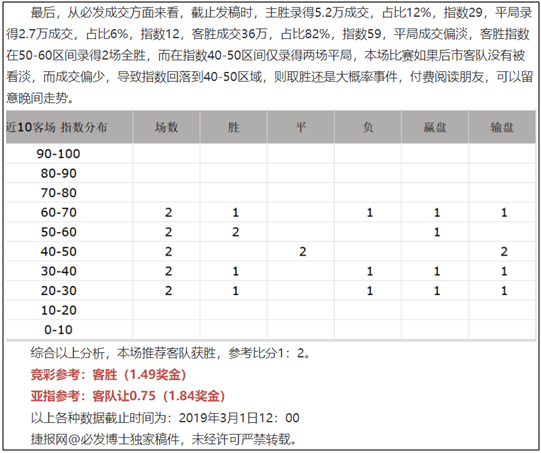Select paragraph line ending 意晚间走势。
Screen dimensions: 541x453
coord(40,98)
